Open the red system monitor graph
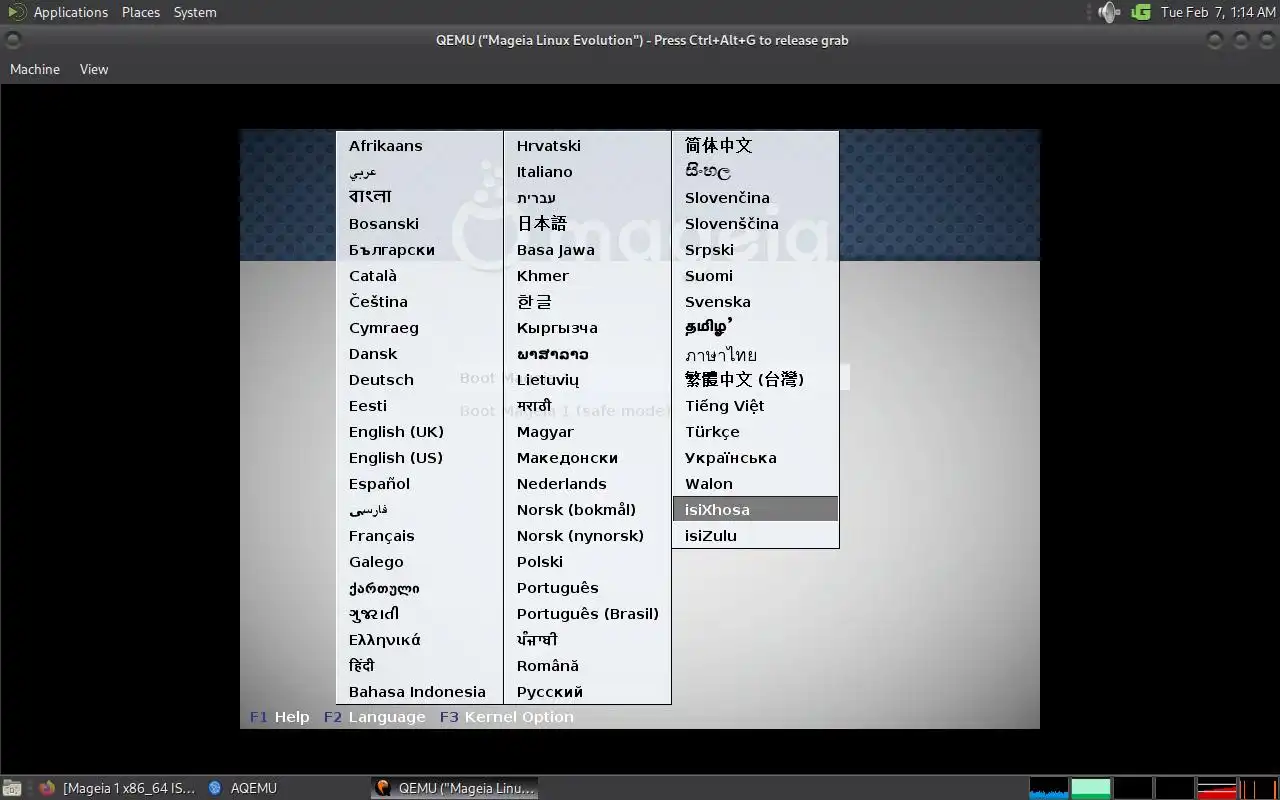This screenshot has width=1280, height=800. click(x=1217, y=788)
